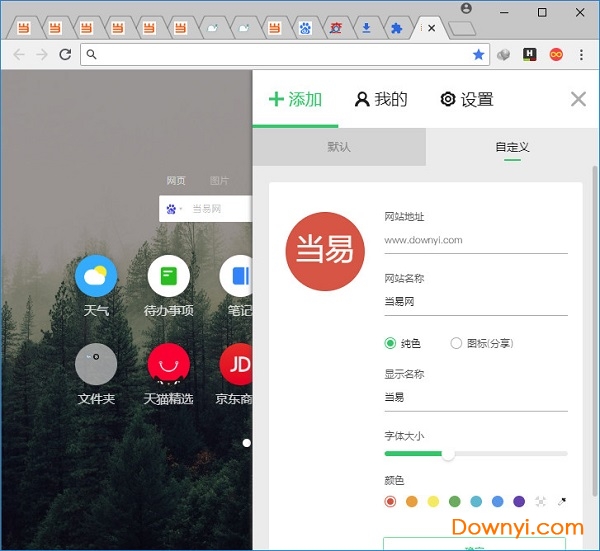Click the bookmark star in address bar
Viewport: 600px width, 551px height.
(478, 55)
